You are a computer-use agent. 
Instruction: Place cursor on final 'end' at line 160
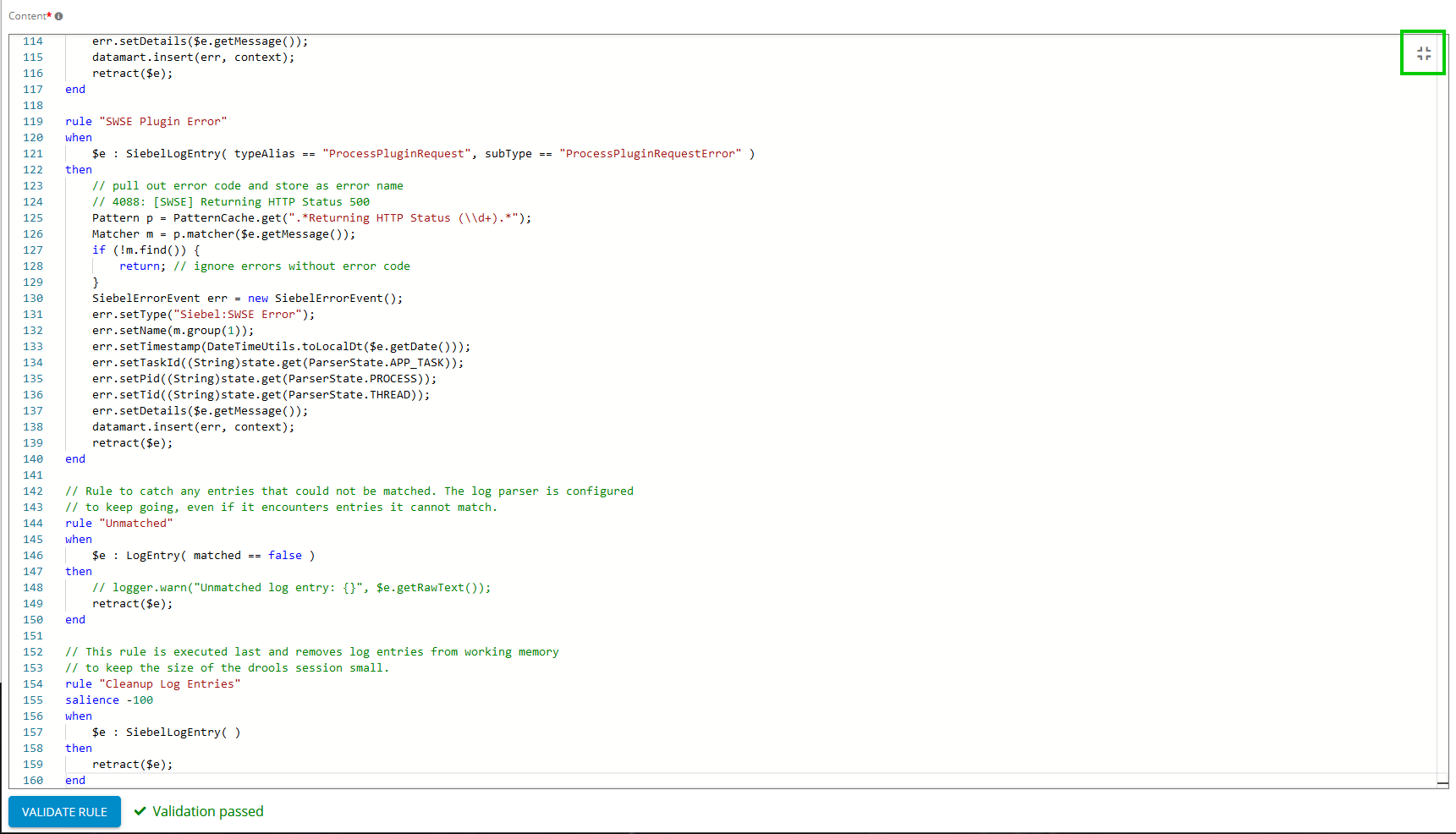[x=75, y=781]
